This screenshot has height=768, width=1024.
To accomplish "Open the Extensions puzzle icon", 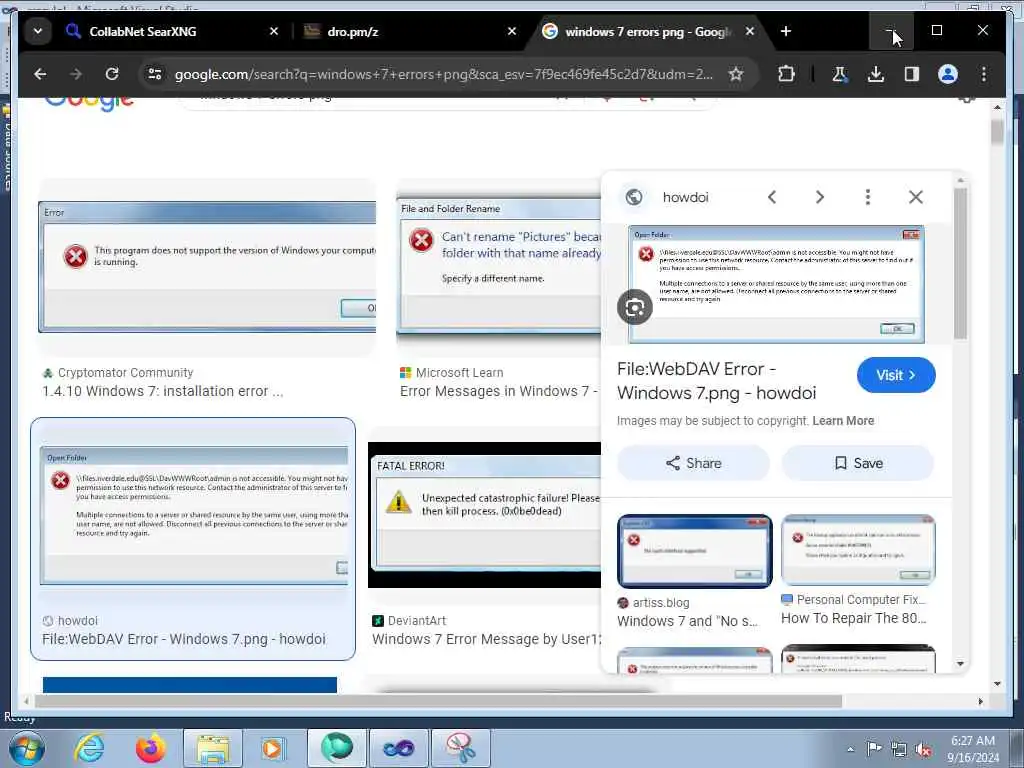I will 786,74.
